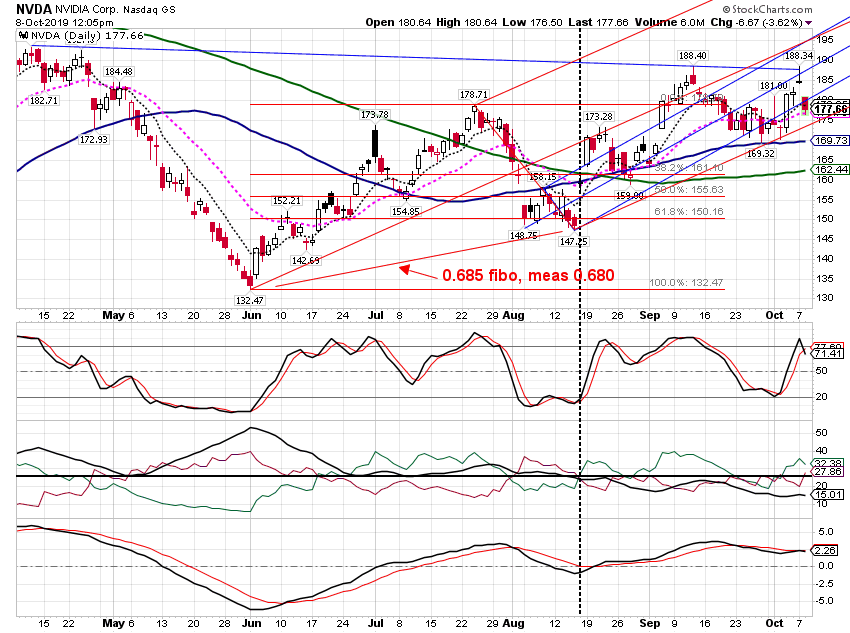Select the "NVIDIA Corp." company name
850x633 pixels.
click(86, 10)
